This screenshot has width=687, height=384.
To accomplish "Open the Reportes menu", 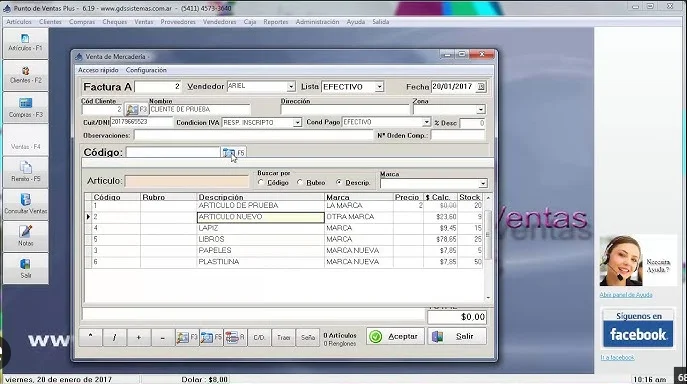I will pos(276,21).
